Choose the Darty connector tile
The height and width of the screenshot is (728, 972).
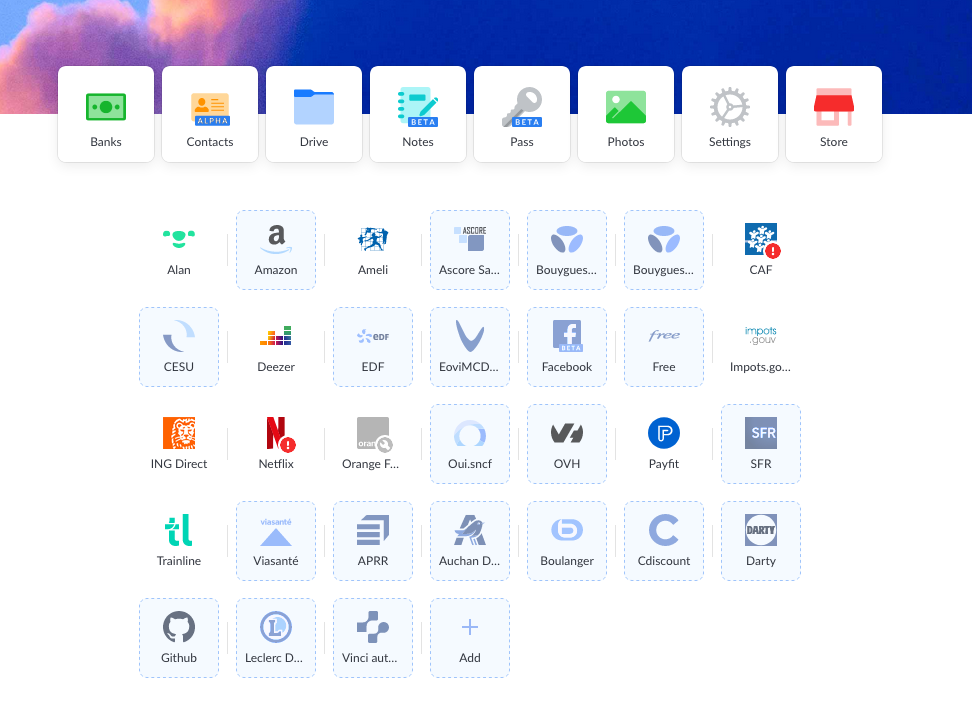[x=761, y=541]
